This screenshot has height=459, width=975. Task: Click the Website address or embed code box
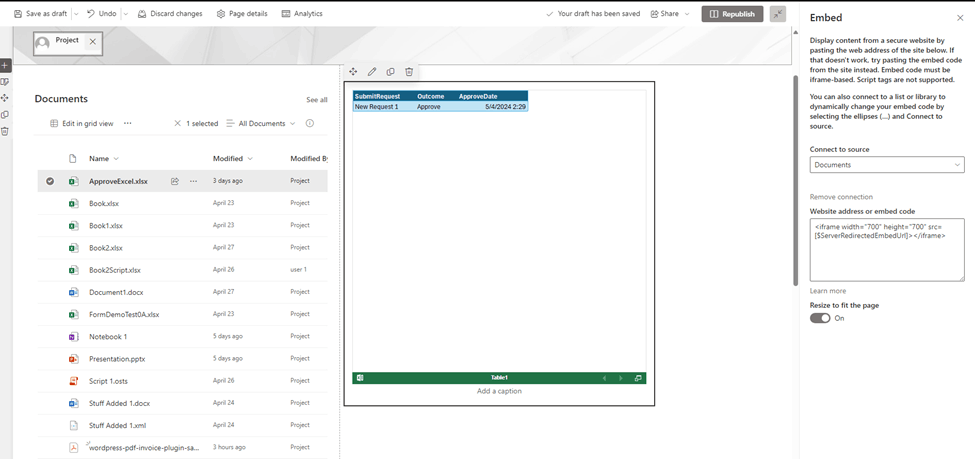(887, 249)
